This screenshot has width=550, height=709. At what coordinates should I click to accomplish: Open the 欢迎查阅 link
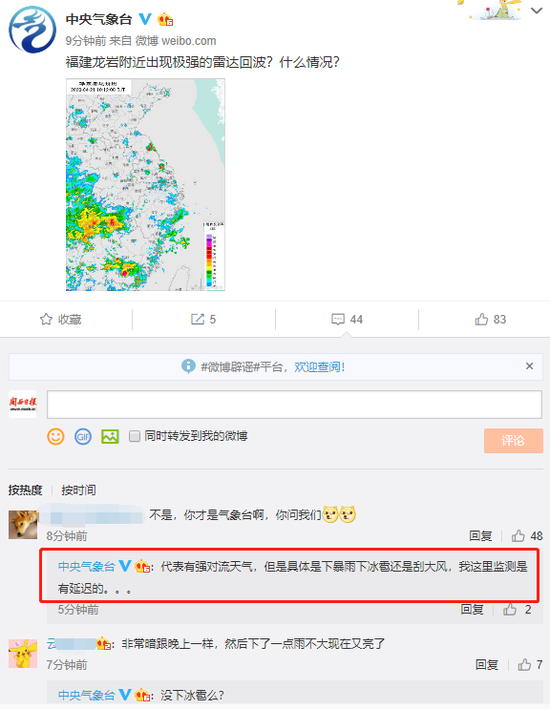(320, 367)
